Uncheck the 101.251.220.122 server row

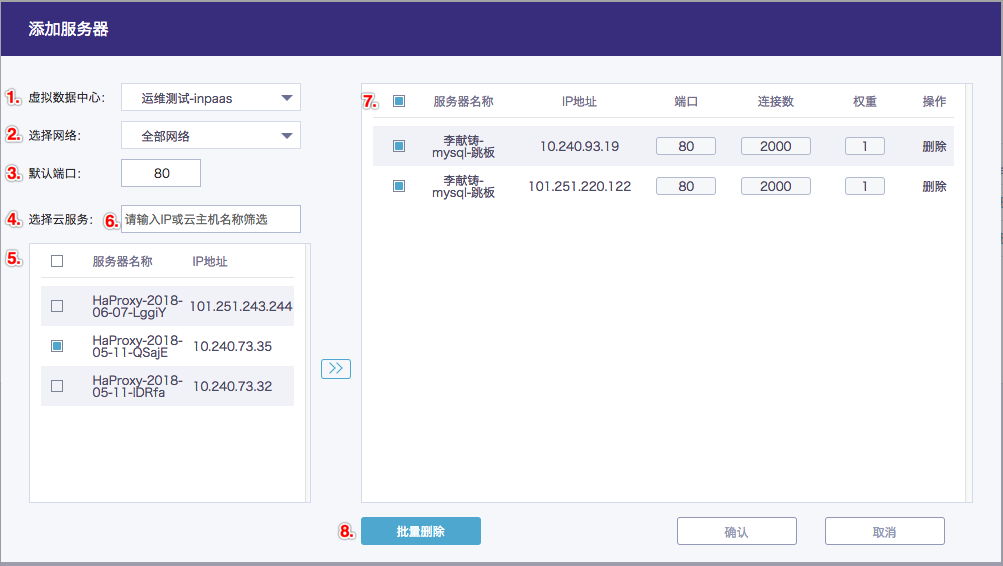coord(399,186)
